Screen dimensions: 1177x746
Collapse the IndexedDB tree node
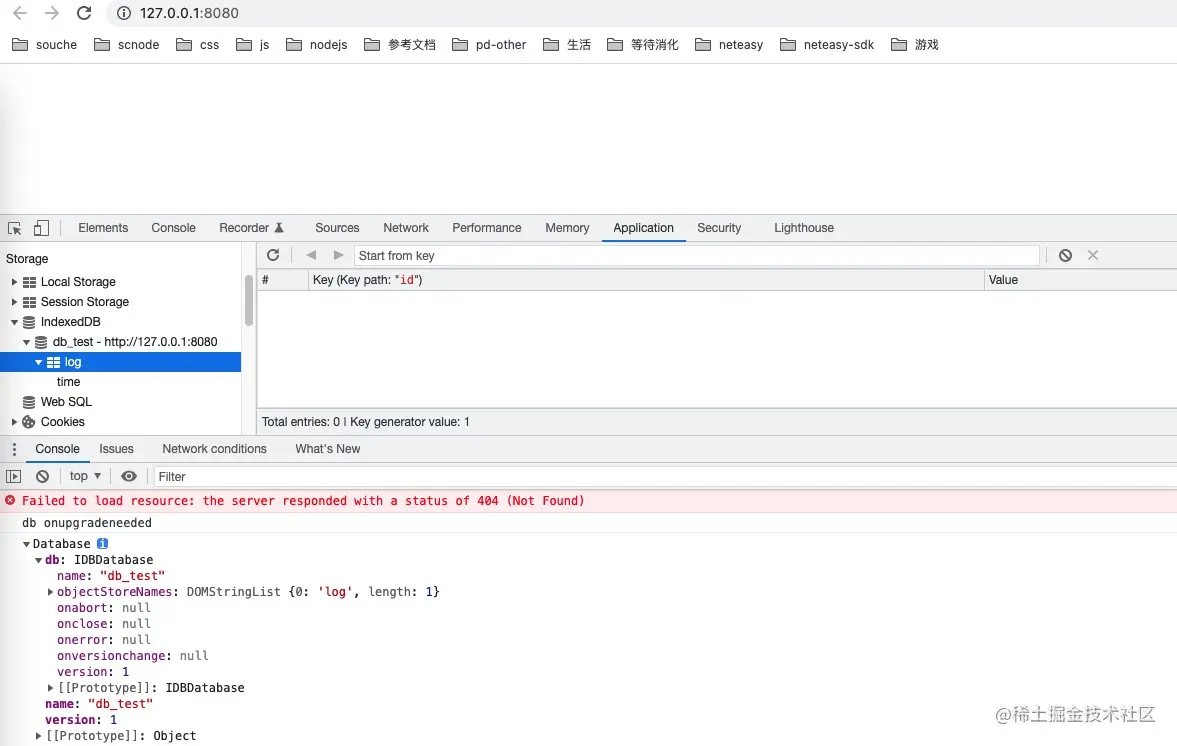pos(14,322)
